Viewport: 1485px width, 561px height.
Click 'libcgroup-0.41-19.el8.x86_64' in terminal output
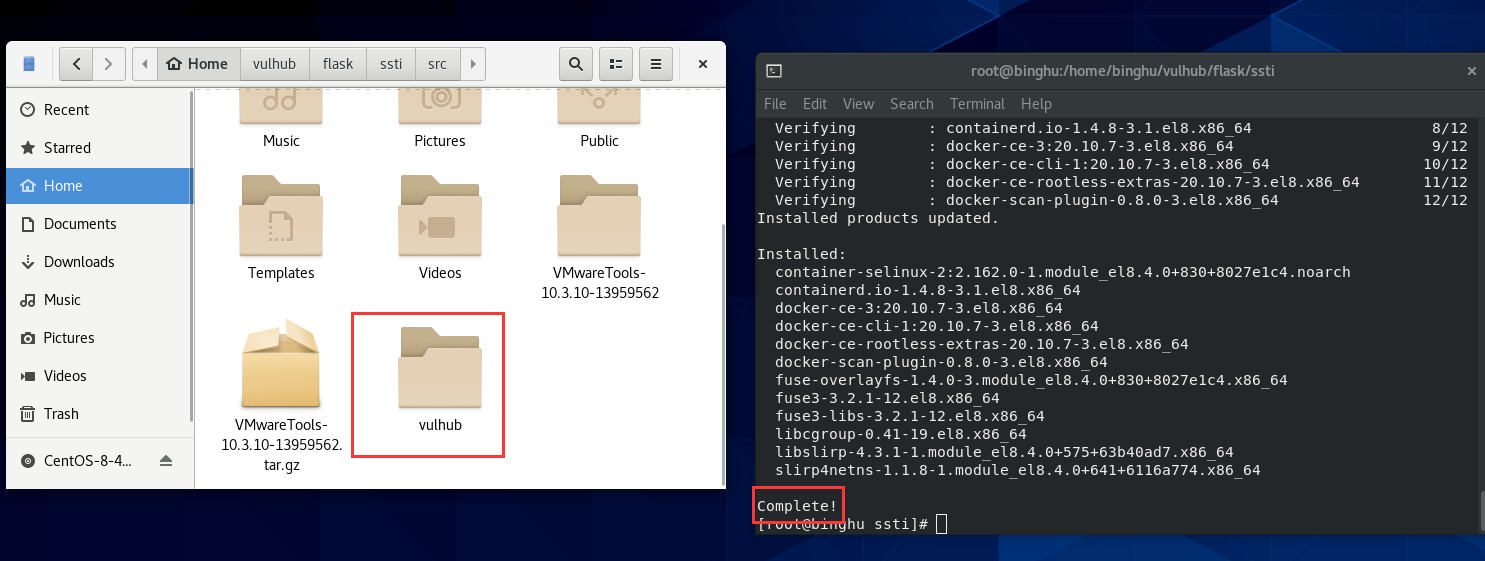pyautogui.click(x=901, y=434)
